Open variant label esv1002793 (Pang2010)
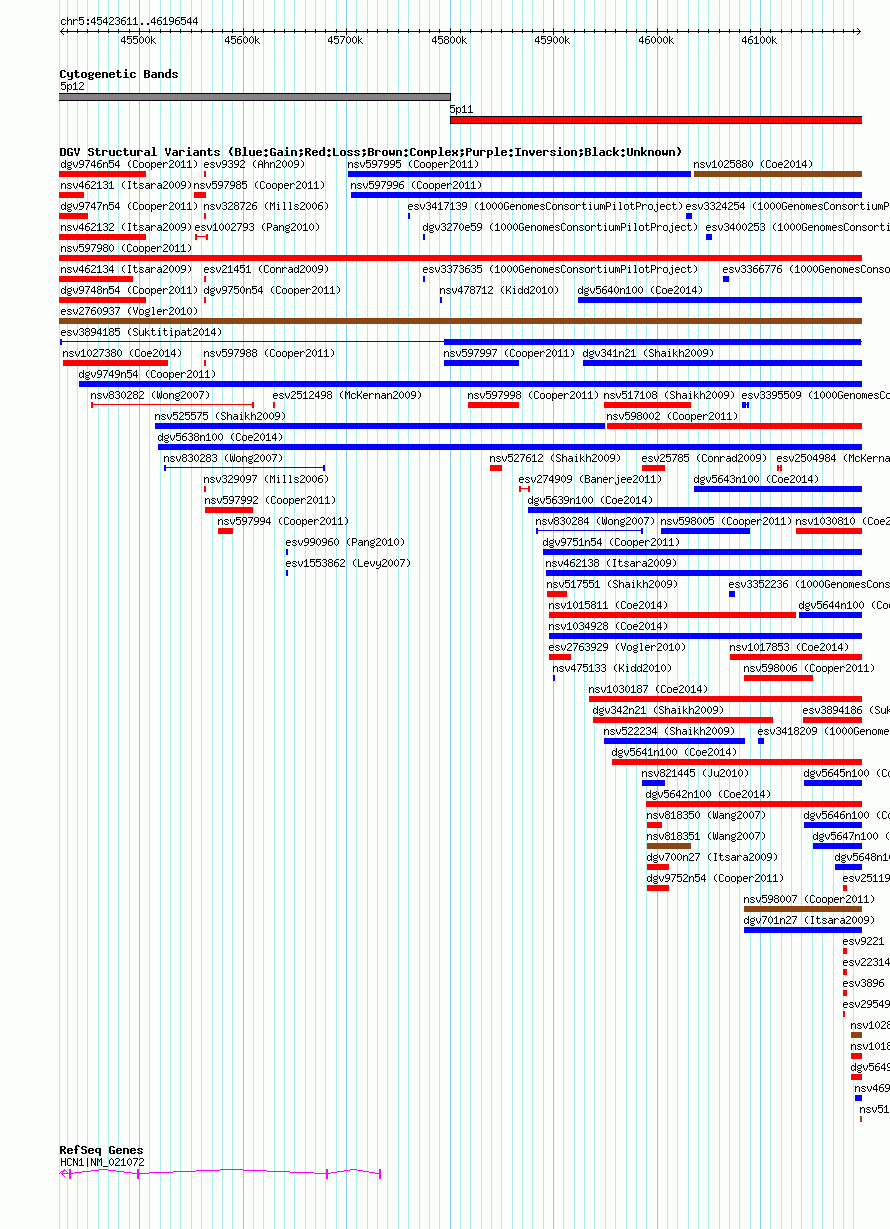Image resolution: width=890 pixels, height=1229 pixels. (x=257, y=227)
